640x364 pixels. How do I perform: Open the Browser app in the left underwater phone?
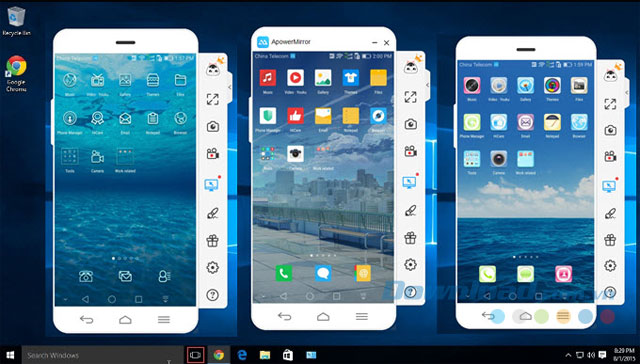pyautogui.click(x=180, y=118)
